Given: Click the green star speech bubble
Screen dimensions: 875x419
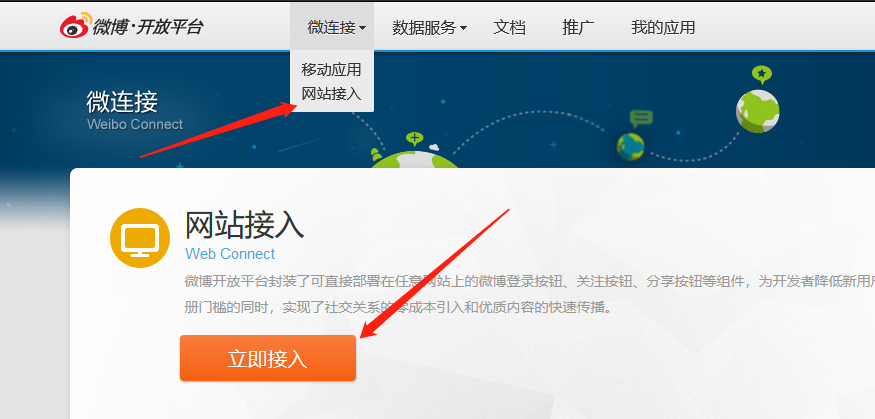Looking at the screenshot, I should 762,74.
